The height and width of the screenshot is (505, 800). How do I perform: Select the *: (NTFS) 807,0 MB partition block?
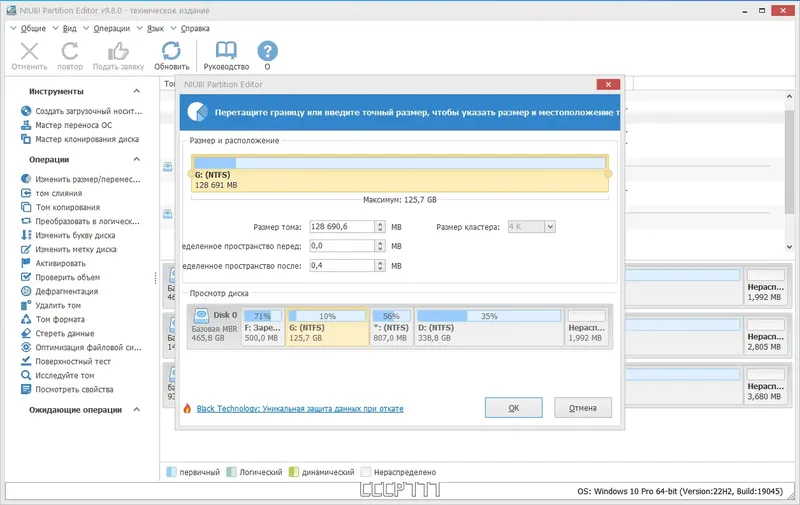391,326
